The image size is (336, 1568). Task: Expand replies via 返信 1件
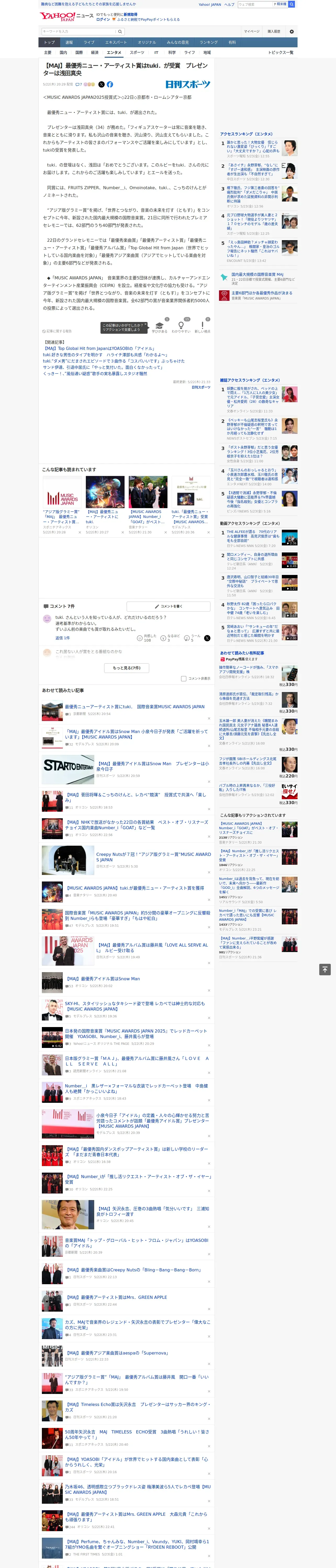tap(62, 638)
